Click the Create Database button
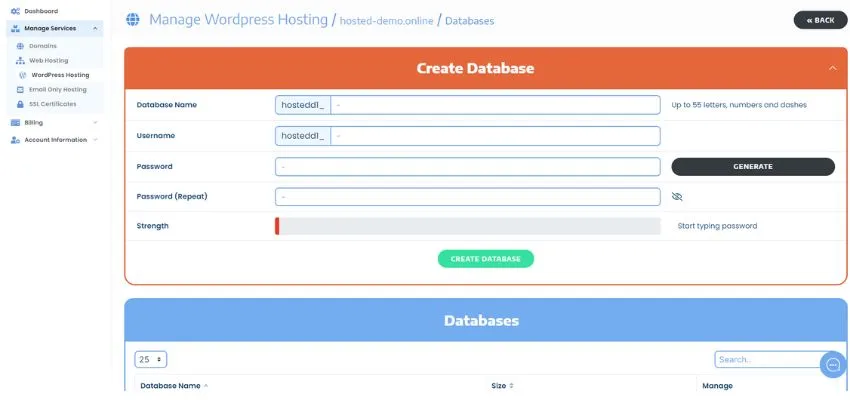Viewport: 850px width, 400px height. pyautogui.click(x=486, y=259)
